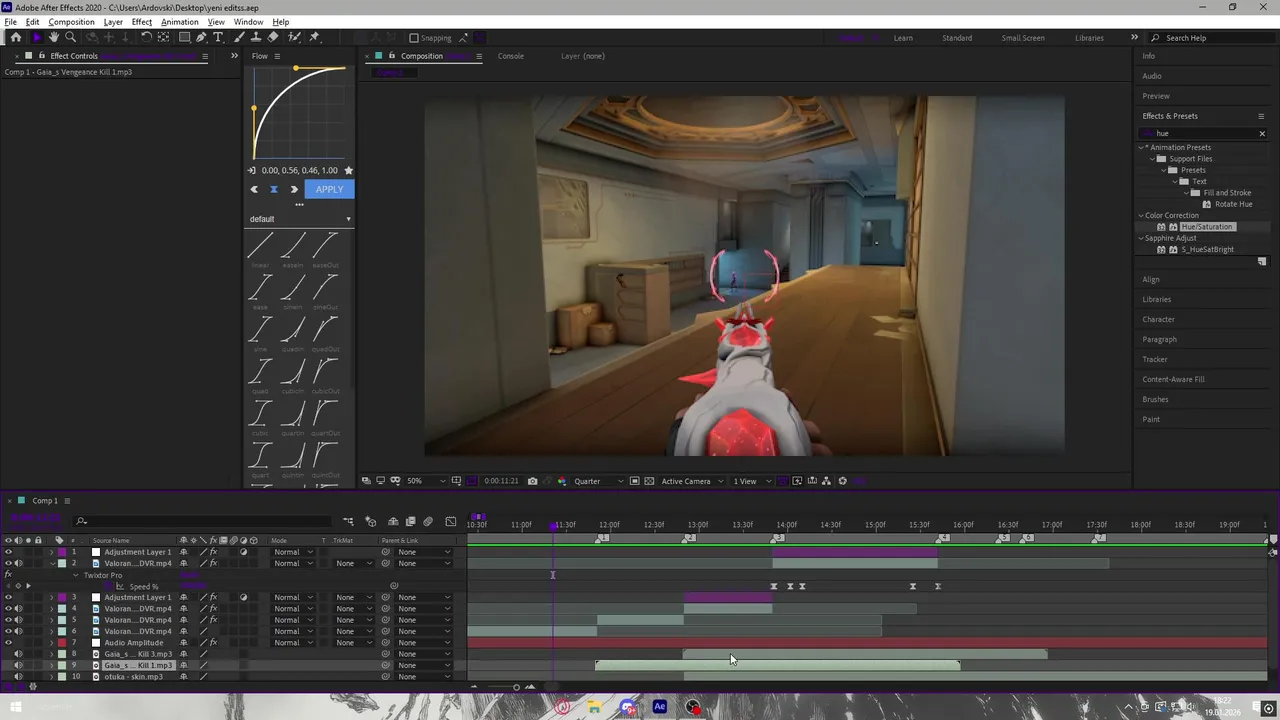The width and height of the screenshot is (1280, 720).
Task: Select the Puppet Pin tool
Action: click(x=314, y=37)
